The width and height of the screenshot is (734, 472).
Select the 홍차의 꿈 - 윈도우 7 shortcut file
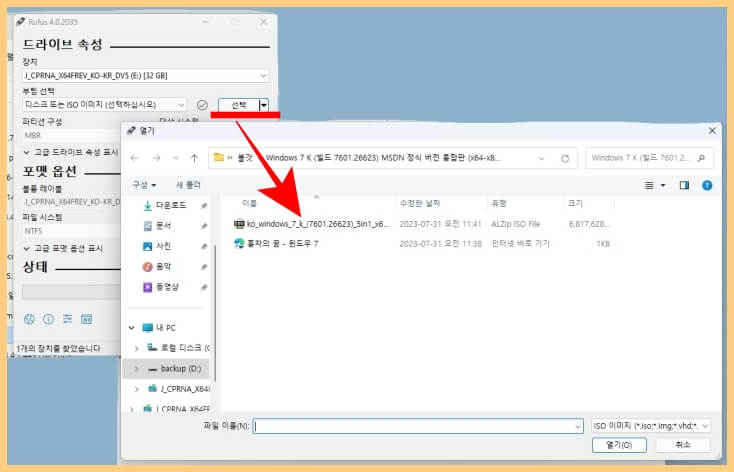276,243
